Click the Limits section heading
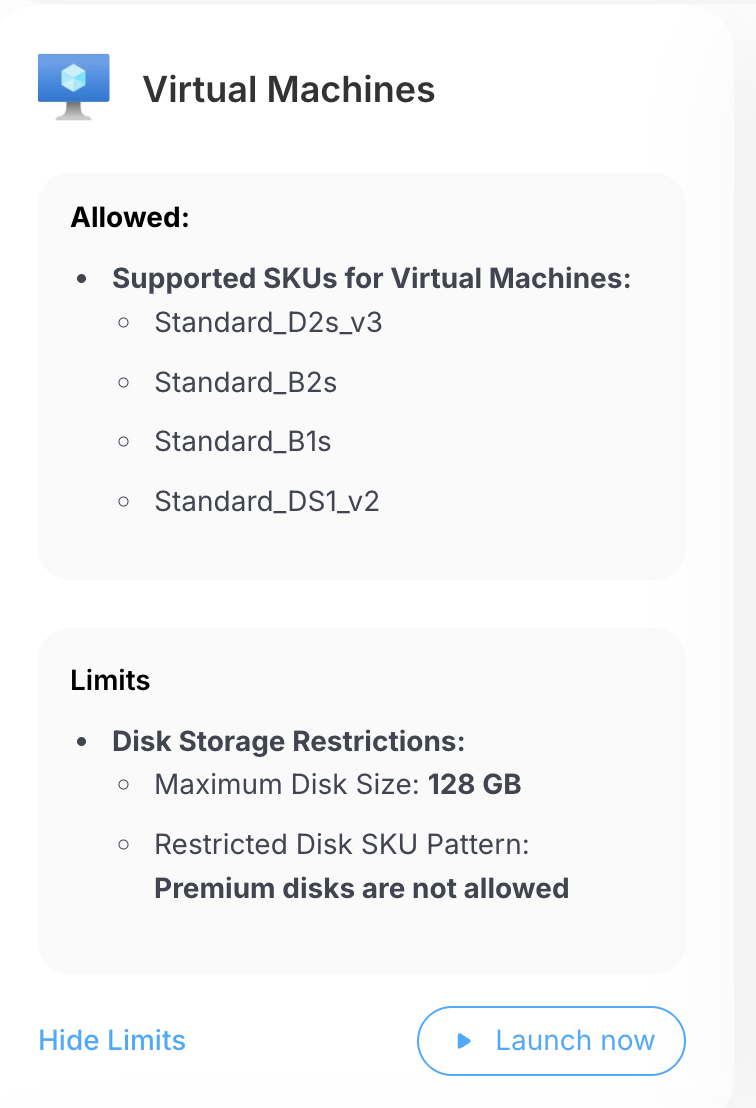 tap(110, 680)
